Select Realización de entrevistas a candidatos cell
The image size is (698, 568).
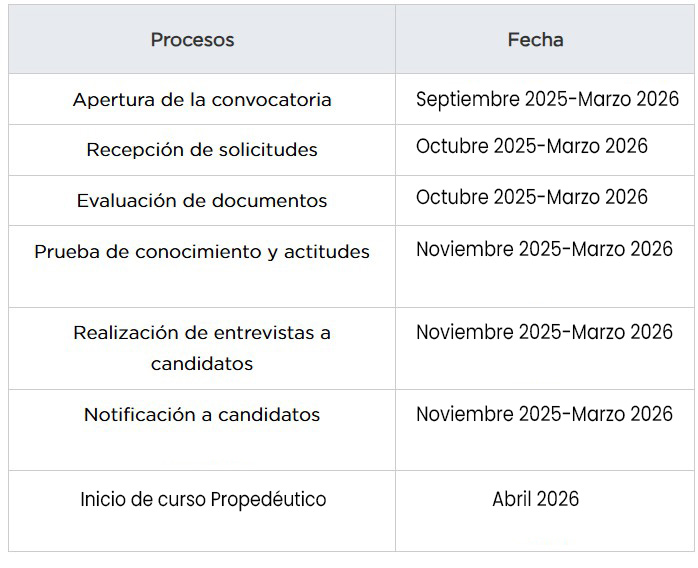pyautogui.click(x=202, y=348)
